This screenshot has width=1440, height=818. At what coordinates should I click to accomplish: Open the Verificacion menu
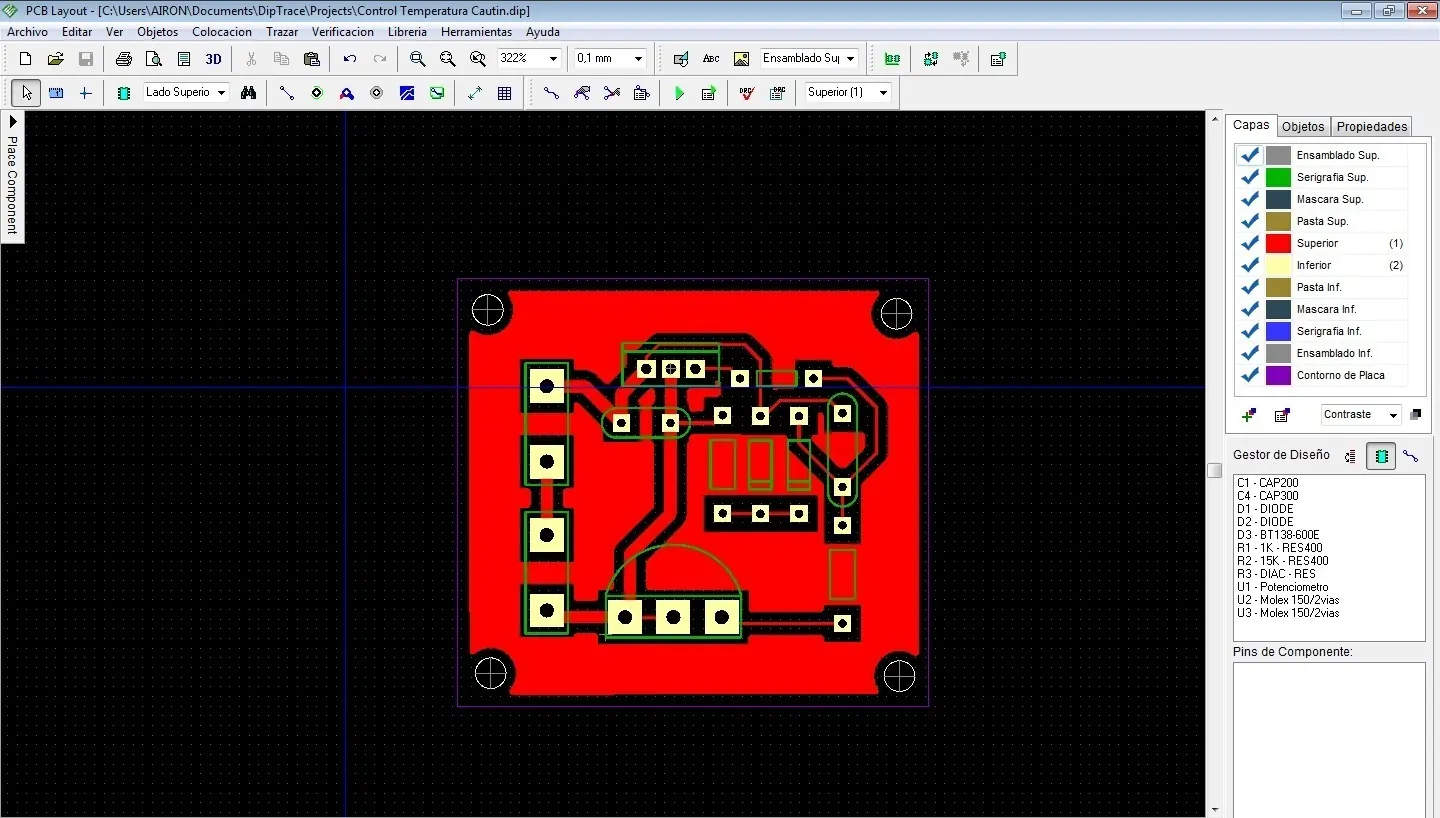(343, 32)
